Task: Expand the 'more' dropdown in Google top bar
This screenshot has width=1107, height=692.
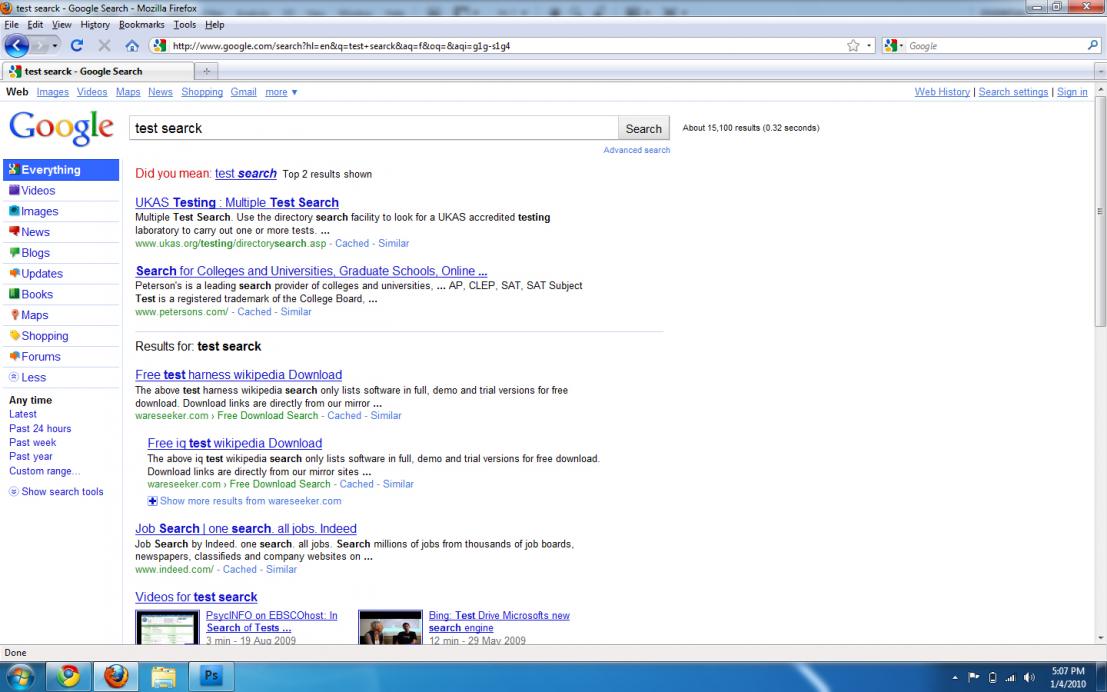Action: (281, 92)
